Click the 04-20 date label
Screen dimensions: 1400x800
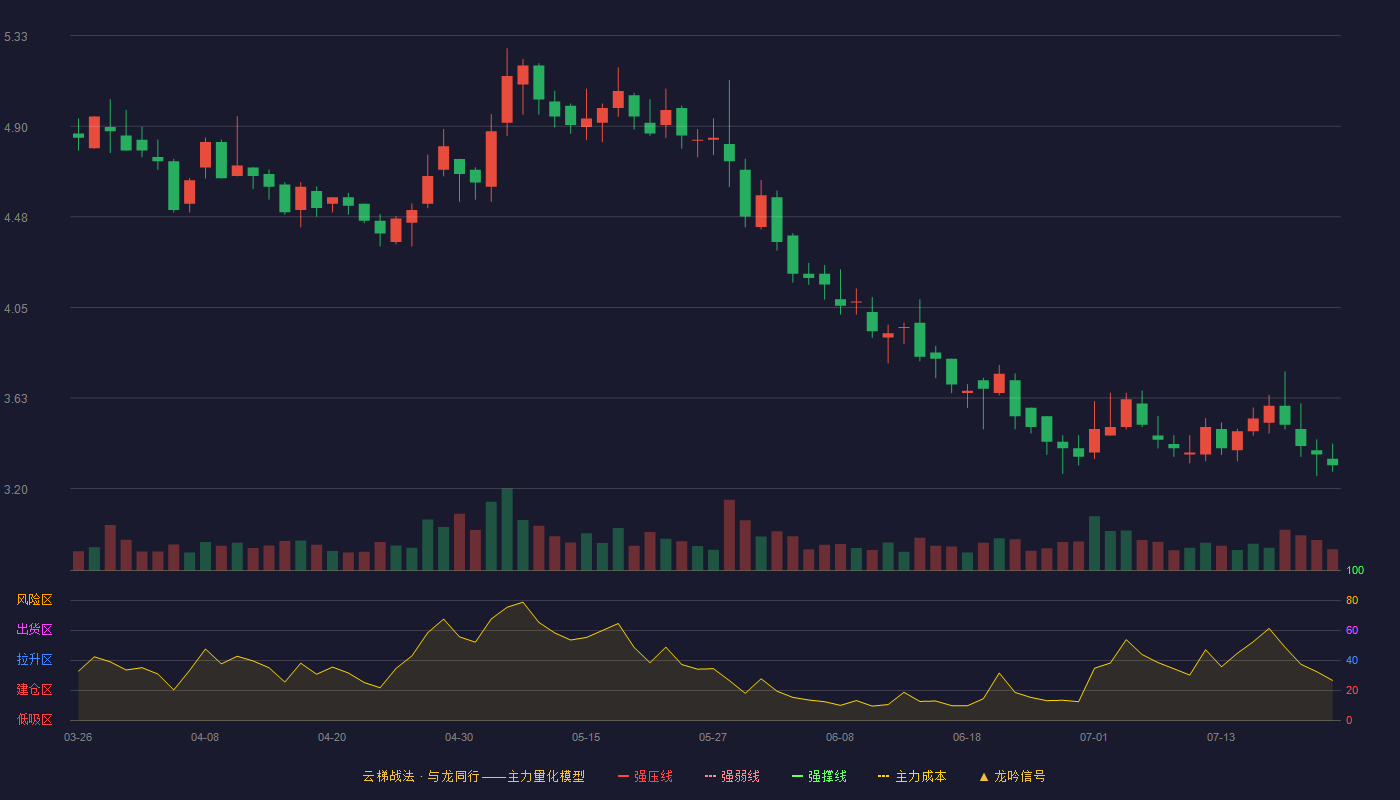(332, 737)
